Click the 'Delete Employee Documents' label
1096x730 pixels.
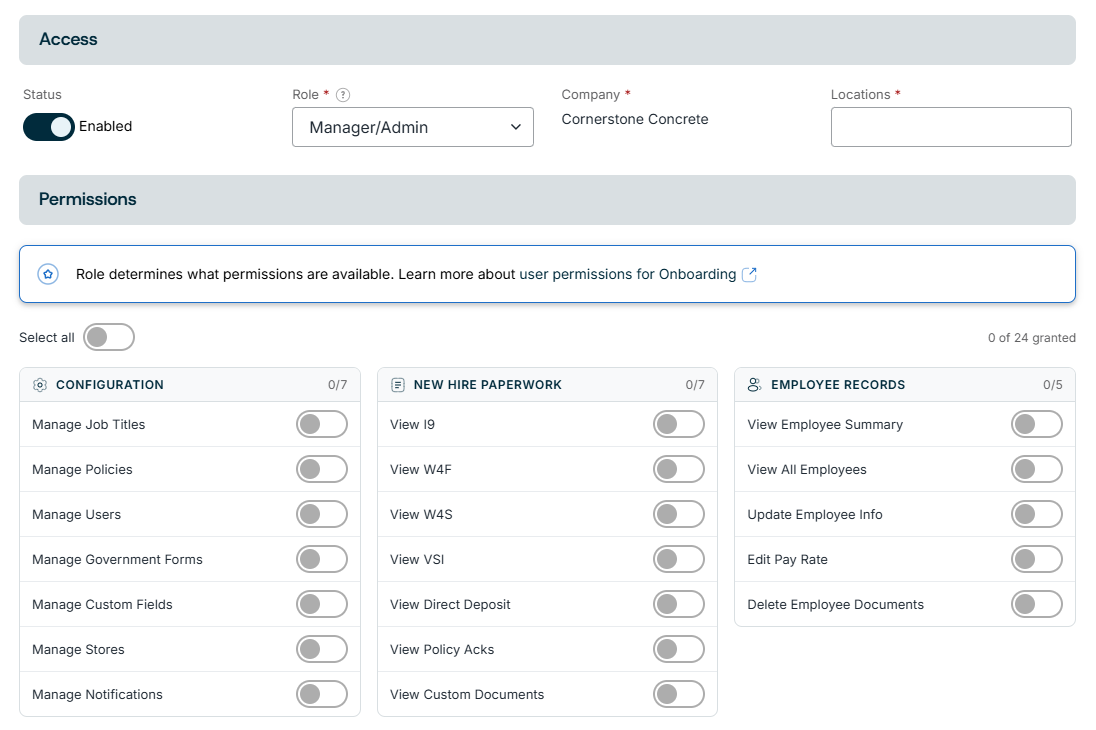click(x=835, y=604)
